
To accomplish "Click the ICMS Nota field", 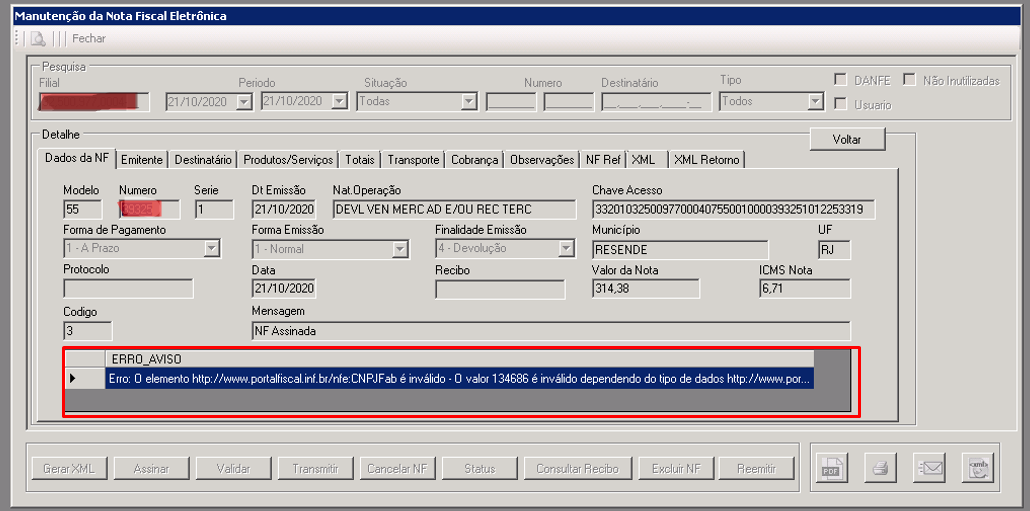I will click(x=805, y=288).
